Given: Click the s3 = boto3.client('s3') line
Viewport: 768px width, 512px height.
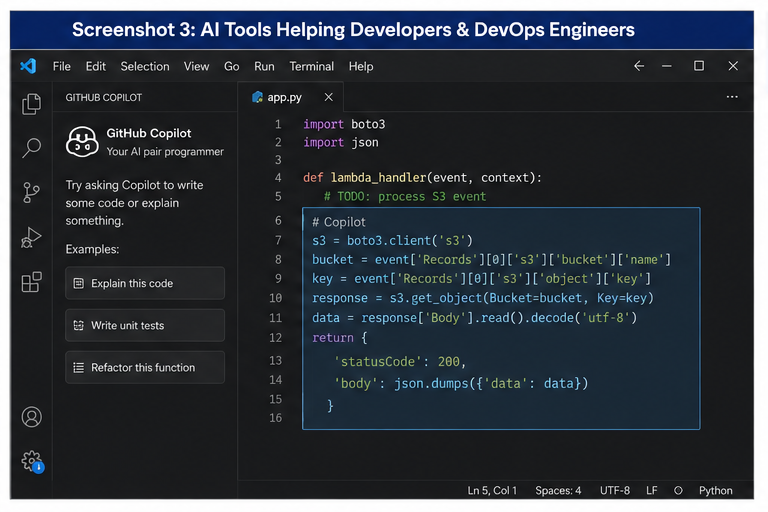Looking at the screenshot, I should (x=392, y=241).
